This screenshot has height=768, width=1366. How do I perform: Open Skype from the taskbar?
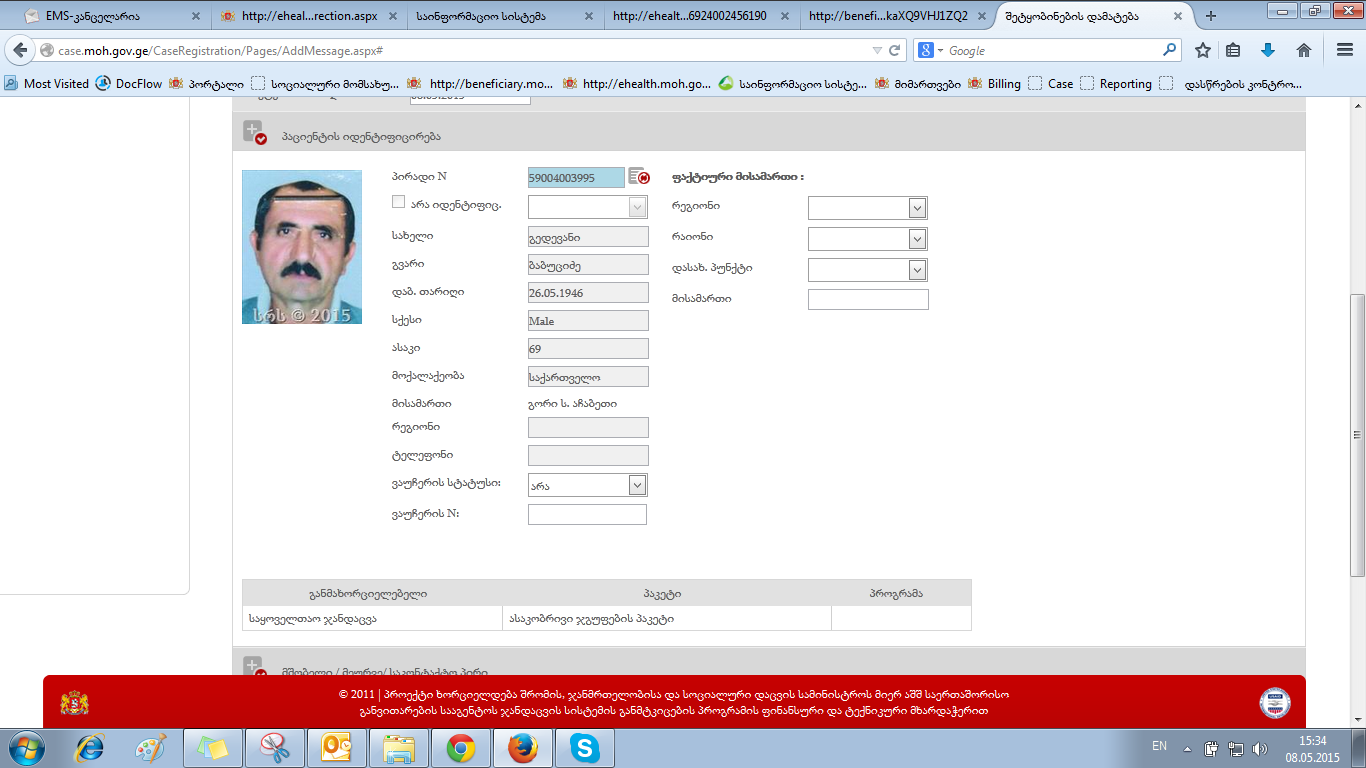(x=584, y=747)
